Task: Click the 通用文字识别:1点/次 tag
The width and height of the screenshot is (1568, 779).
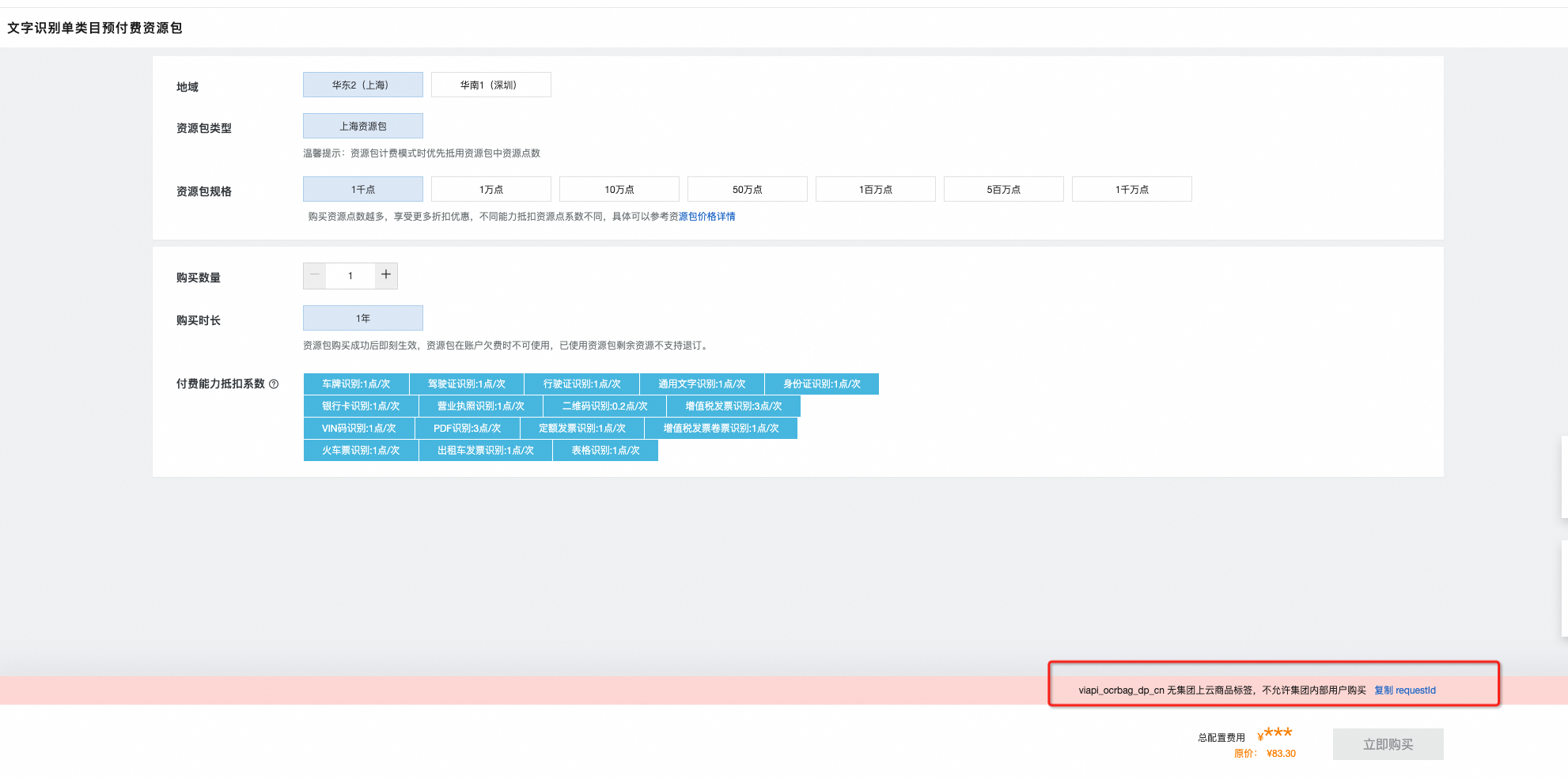Action: 702,384
